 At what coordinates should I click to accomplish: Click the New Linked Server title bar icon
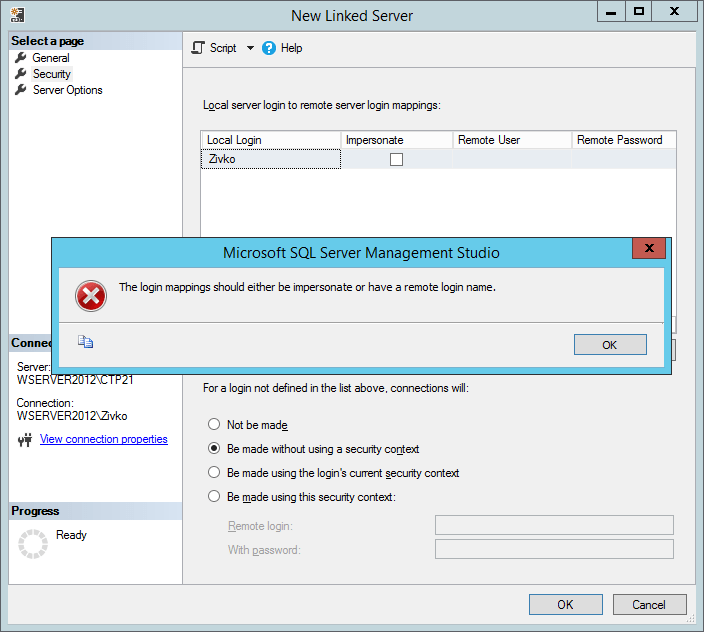click(18, 14)
